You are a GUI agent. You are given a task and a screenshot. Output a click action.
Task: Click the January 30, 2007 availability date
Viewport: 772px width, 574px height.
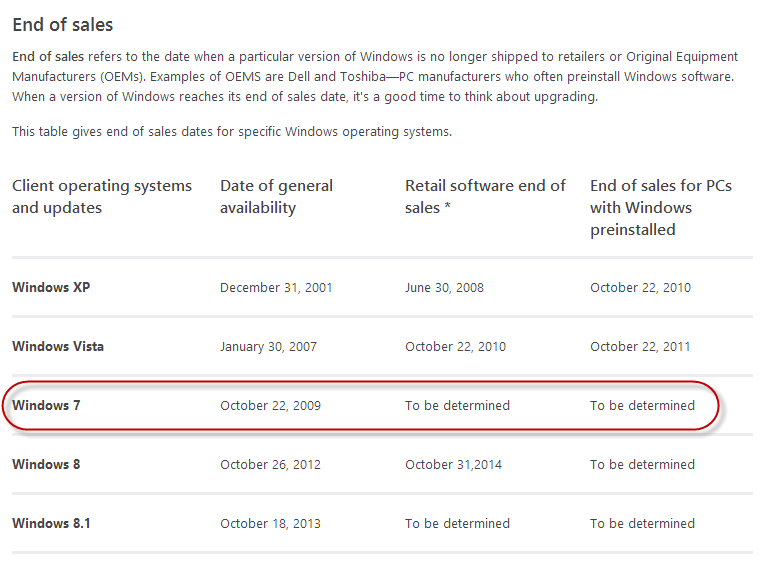coord(268,347)
